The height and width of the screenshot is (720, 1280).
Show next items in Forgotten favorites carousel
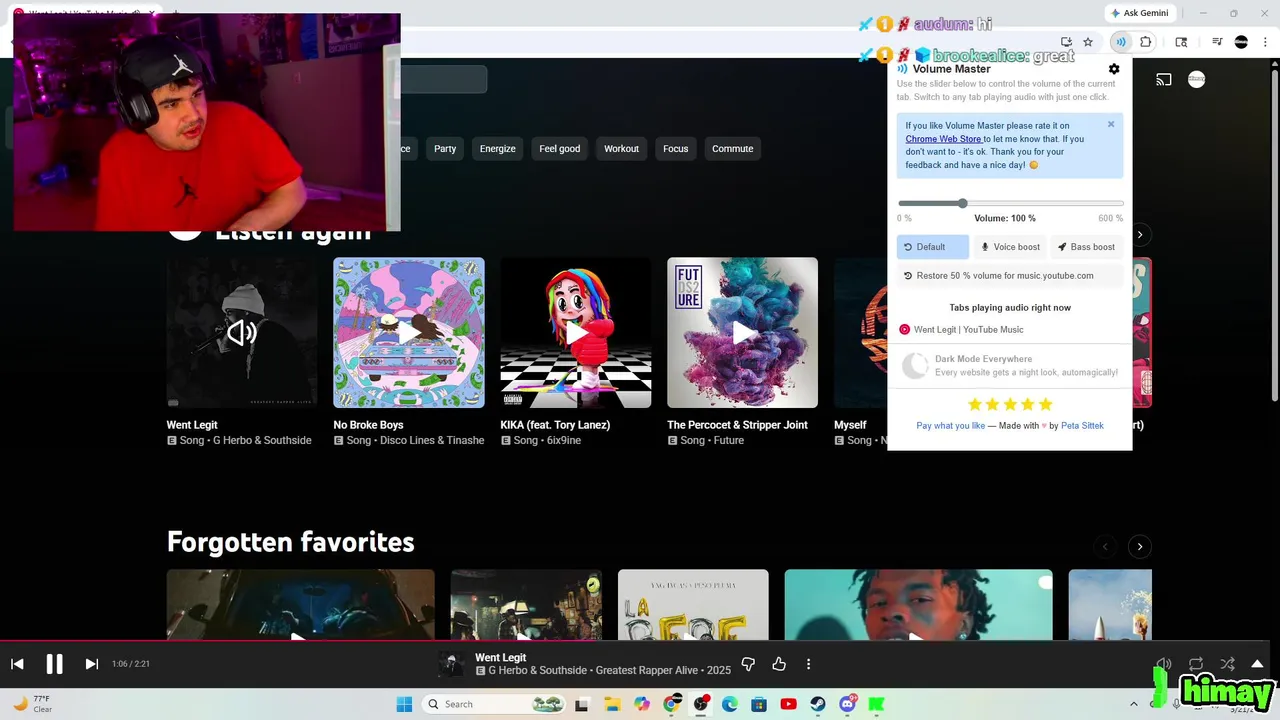point(1140,546)
